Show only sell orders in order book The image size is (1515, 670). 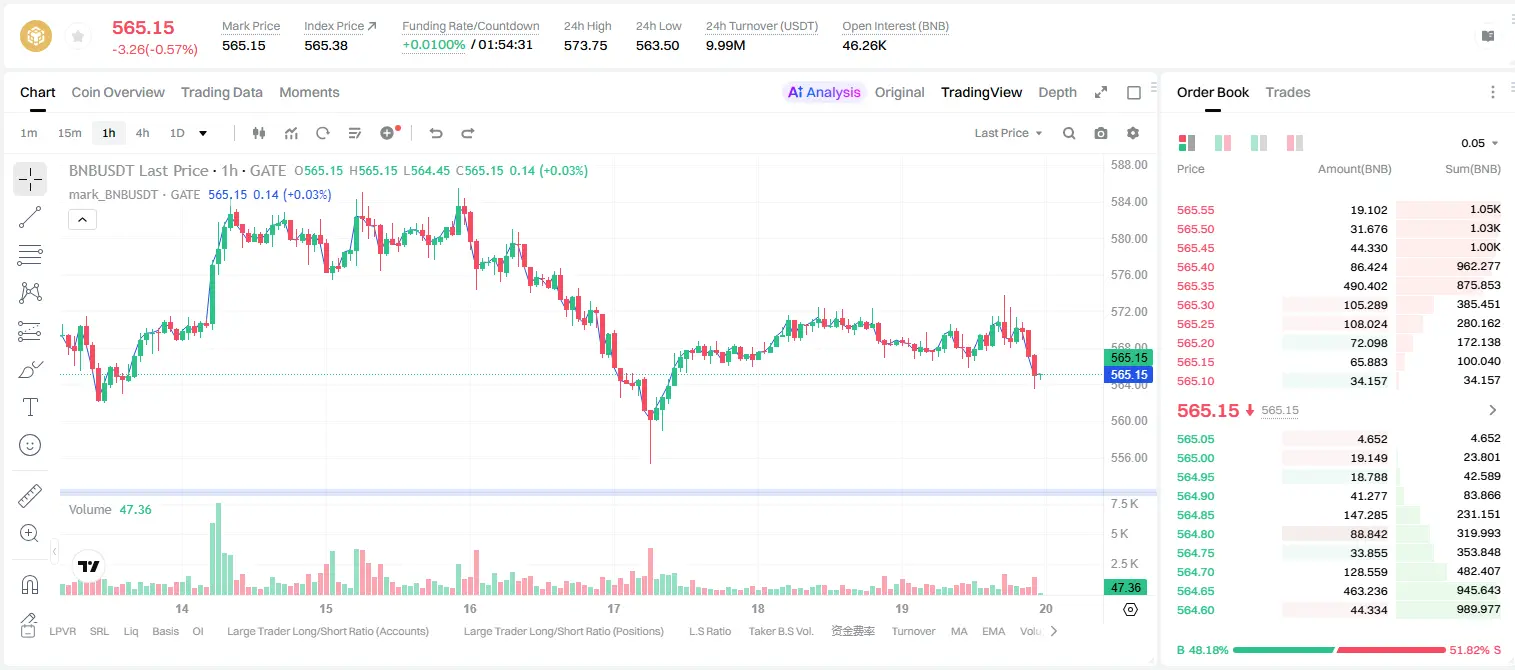pyautogui.click(x=1295, y=143)
